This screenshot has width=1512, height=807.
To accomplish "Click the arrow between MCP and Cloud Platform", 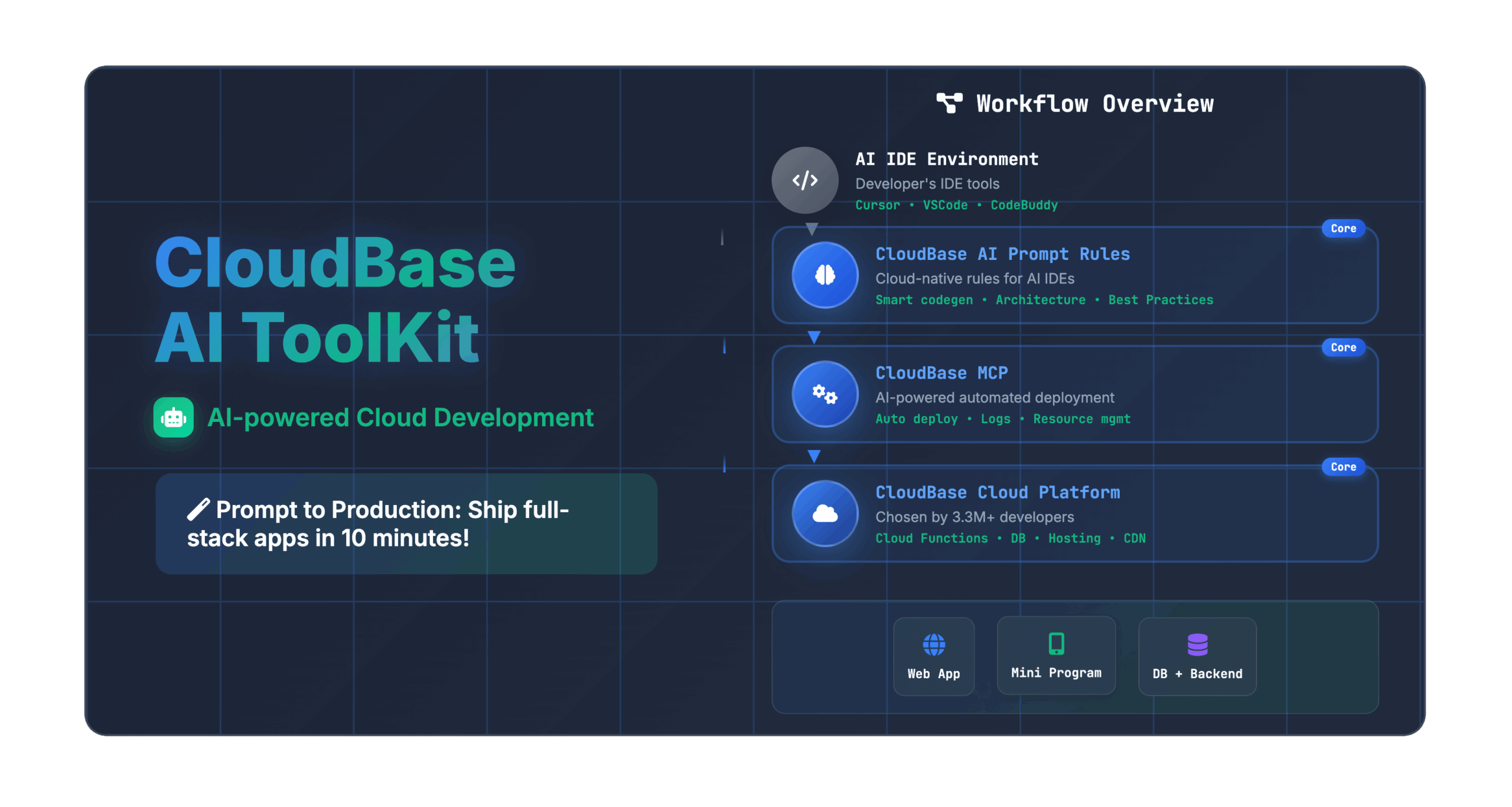I will (814, 456).
